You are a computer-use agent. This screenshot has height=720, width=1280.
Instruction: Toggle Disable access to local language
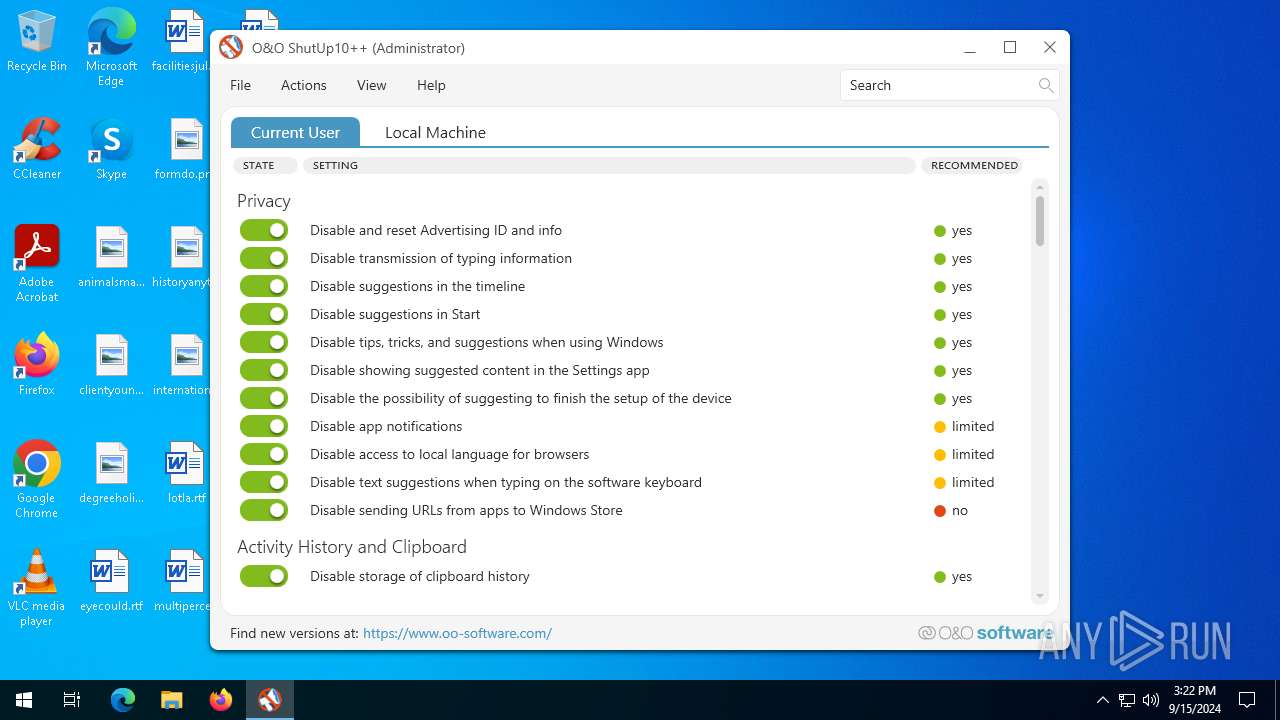point(264,454)
